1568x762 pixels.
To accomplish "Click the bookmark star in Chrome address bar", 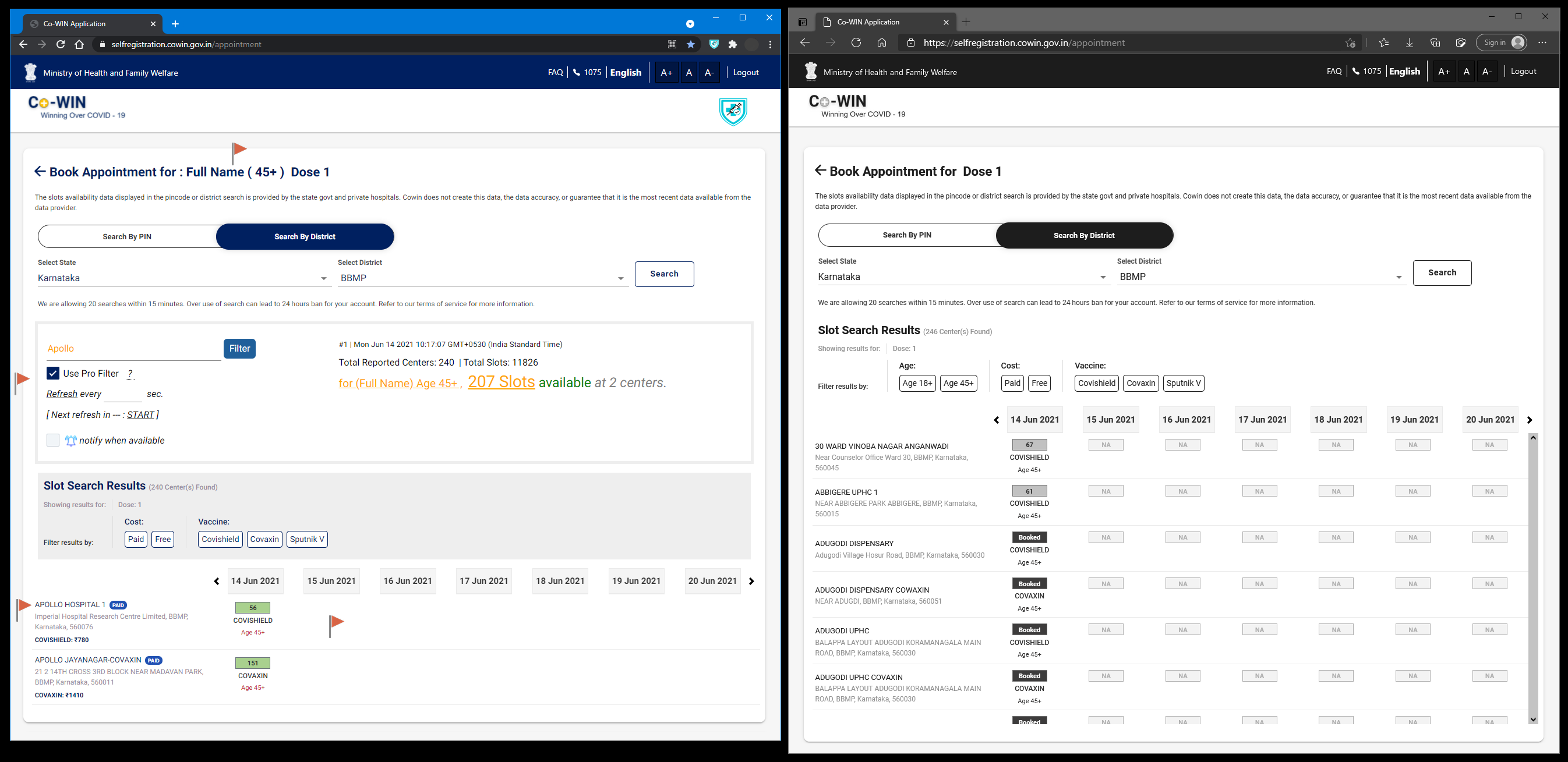I will (691, 44).
